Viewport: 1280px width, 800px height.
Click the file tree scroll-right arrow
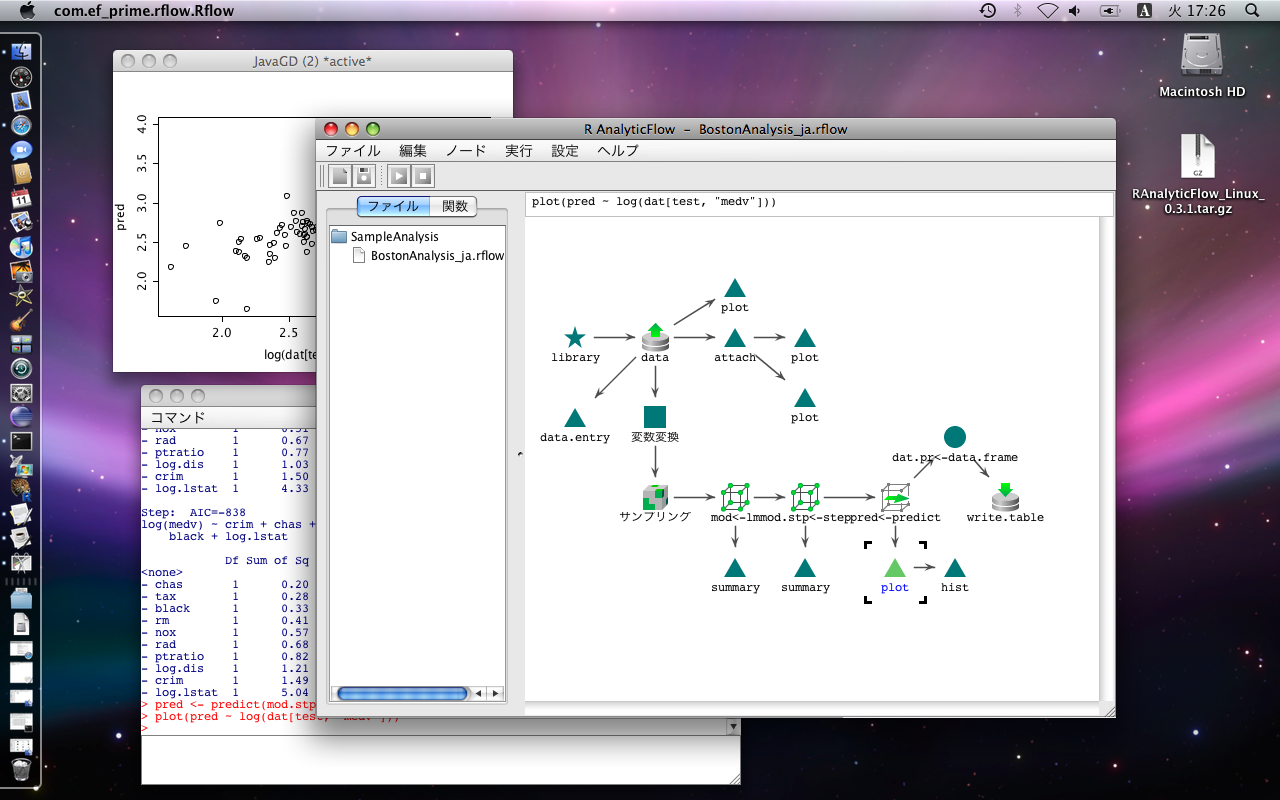click(x=493, y=693)
